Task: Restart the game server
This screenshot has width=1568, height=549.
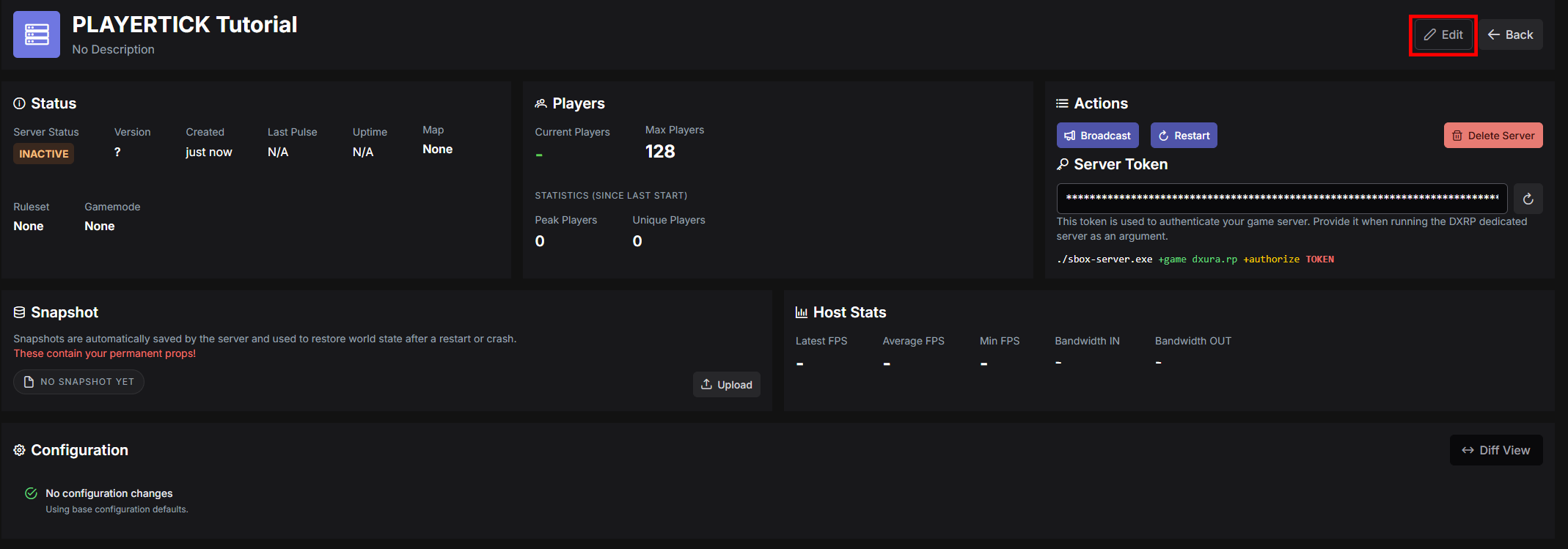Action: tap(1183, 135)
